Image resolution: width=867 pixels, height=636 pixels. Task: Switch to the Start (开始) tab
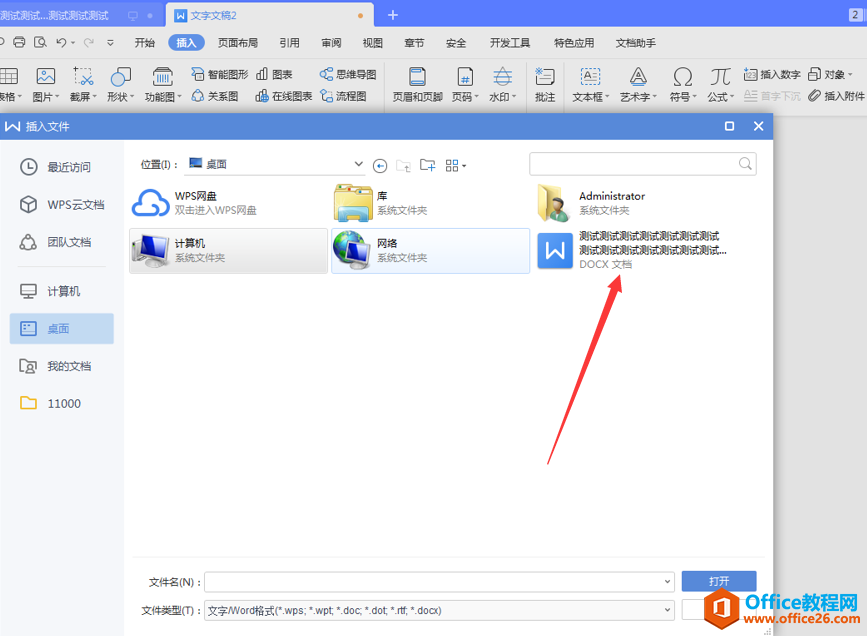pos(145,43)
